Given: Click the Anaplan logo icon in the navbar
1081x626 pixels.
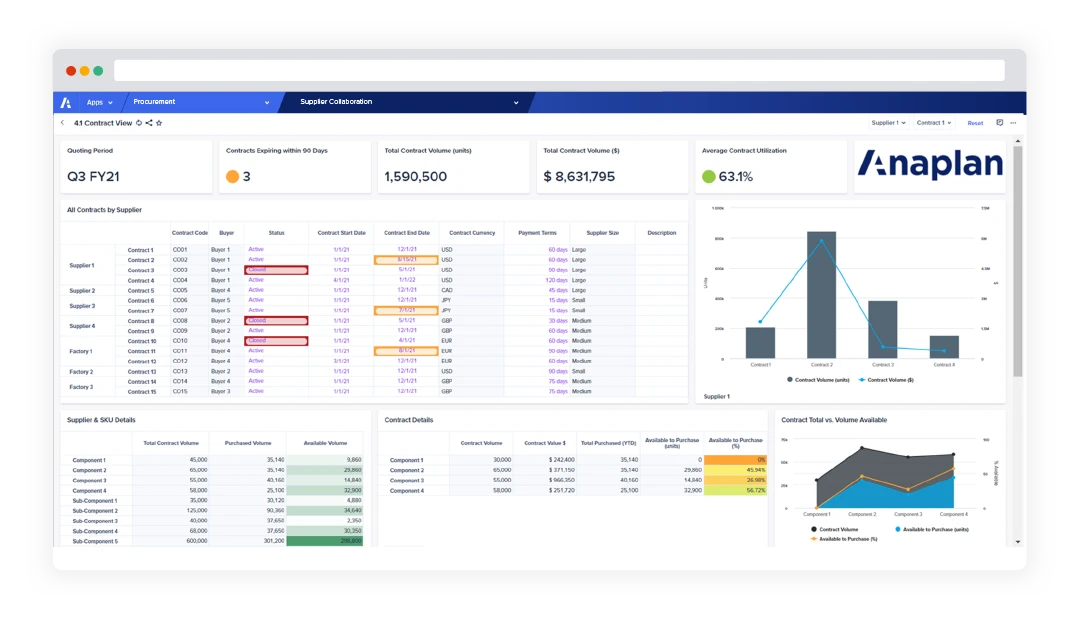Looking at the screenshot, I should pyautogui.click(x=65, y=102).
